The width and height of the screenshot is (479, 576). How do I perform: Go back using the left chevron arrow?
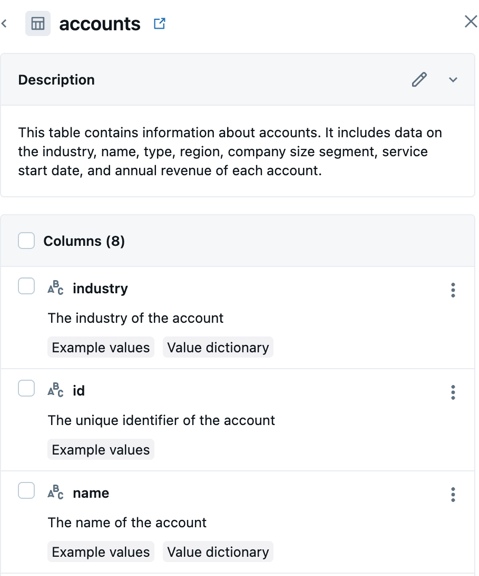pos(4,24)
